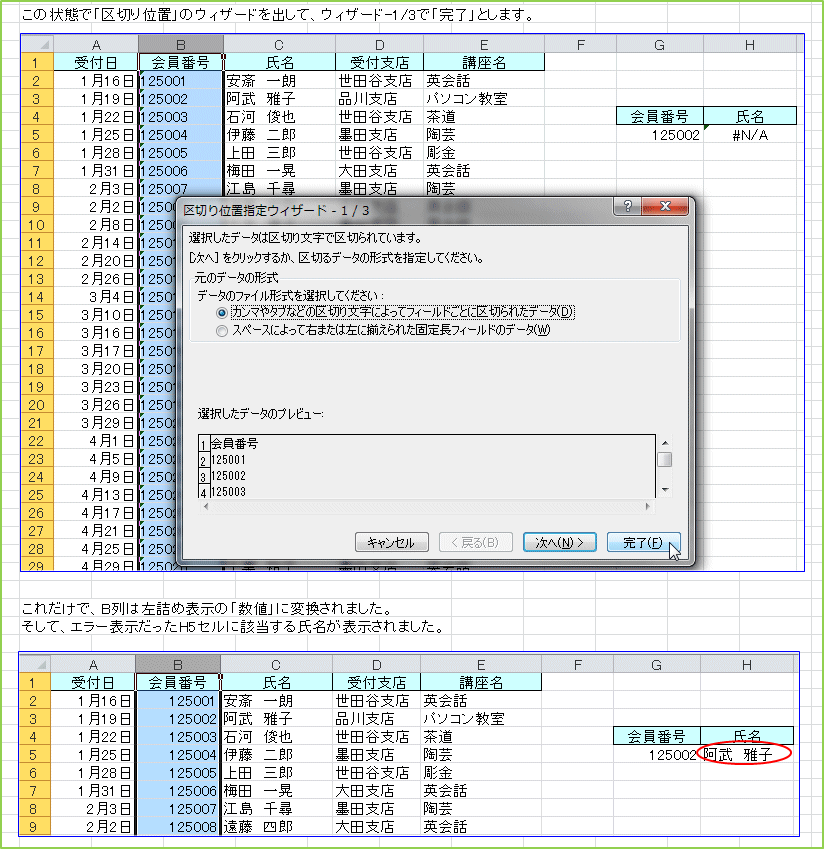824x849 pixels.
Task: Click 受付日 header in upper sheet
Action: coord(96,62)
